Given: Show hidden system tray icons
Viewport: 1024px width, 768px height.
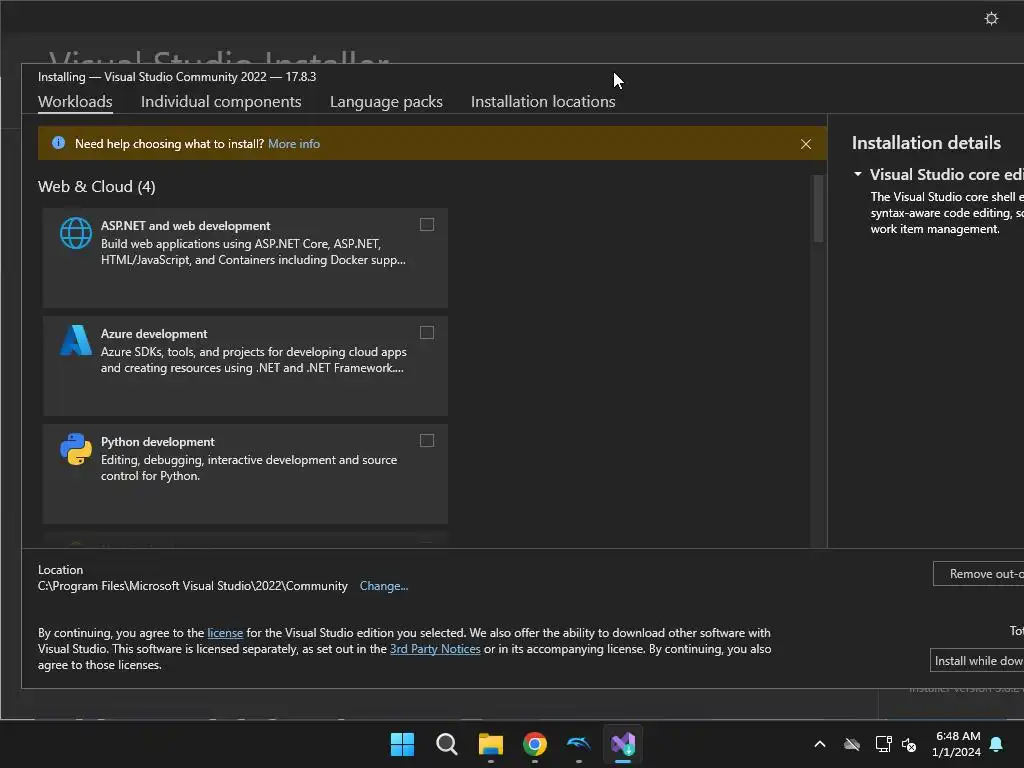Looking at the screenshot, I should [x=820, y=744].
